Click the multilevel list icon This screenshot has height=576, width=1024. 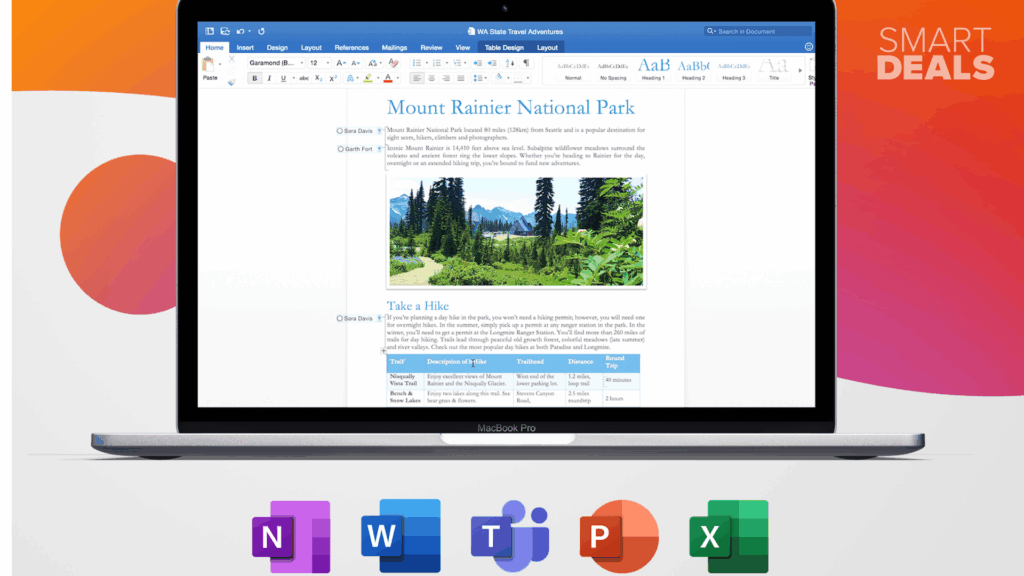(x=457, y=63)
